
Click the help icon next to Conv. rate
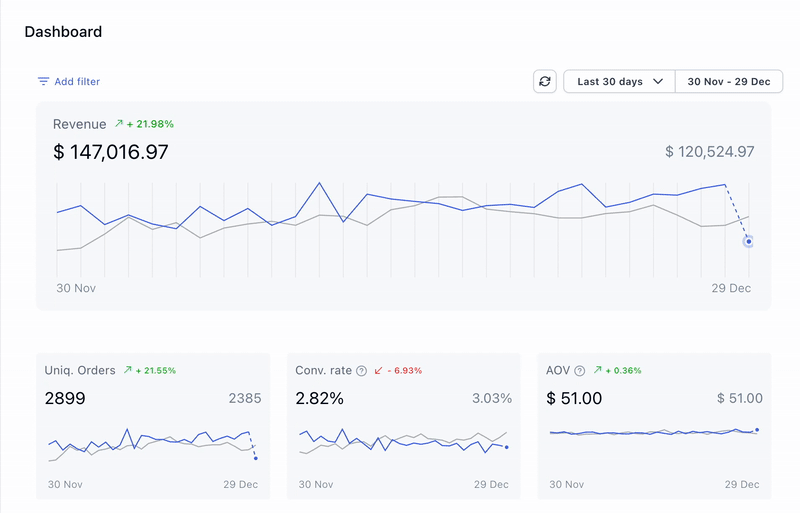coord(361,371)
